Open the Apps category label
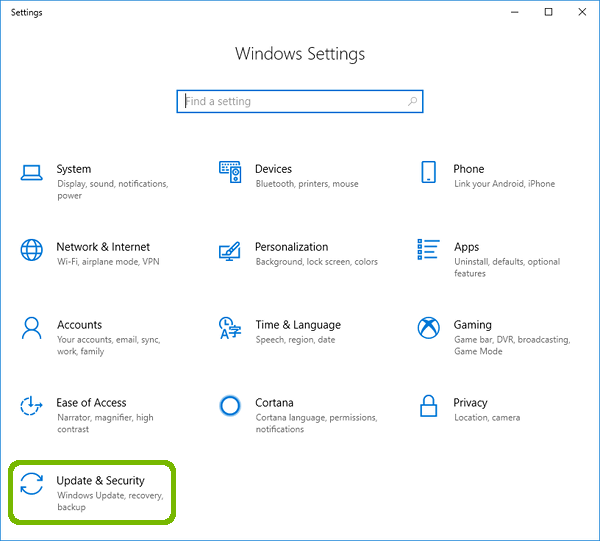Viewport: 600px width, 541px height. click(x=466, y=247)
